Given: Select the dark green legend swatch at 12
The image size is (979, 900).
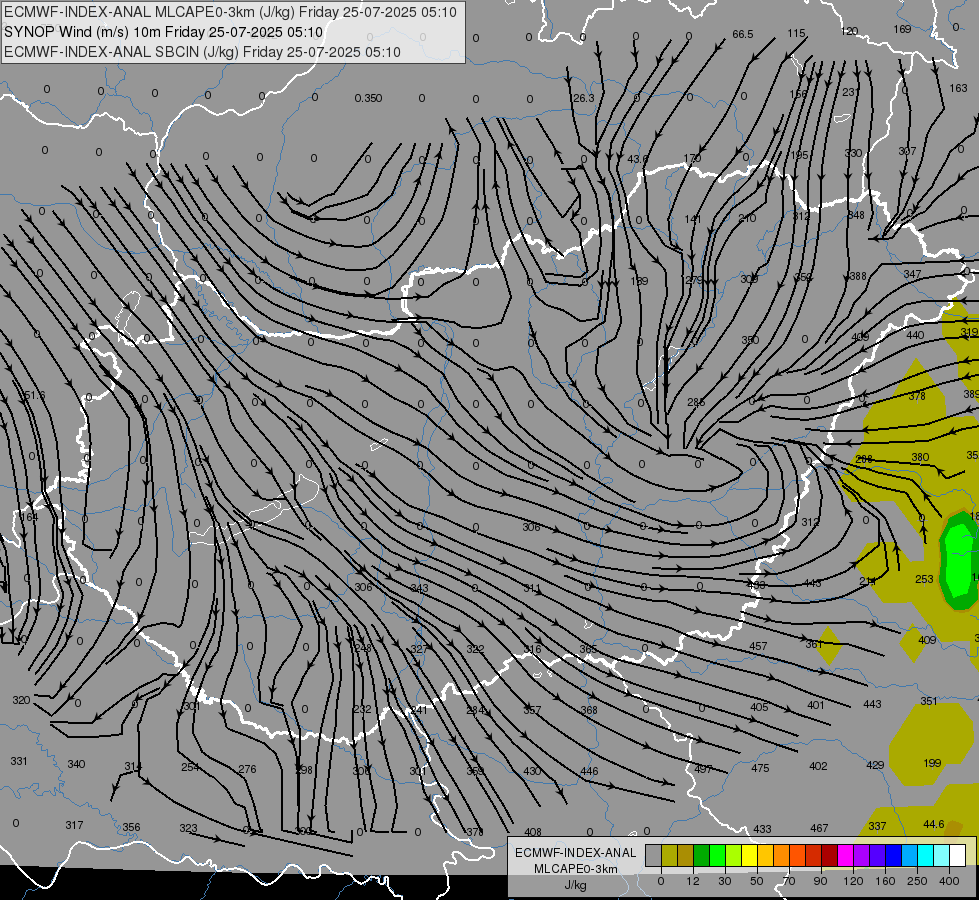Looking at the screenshot, I should pyautogui.click(x=701, y=856).
